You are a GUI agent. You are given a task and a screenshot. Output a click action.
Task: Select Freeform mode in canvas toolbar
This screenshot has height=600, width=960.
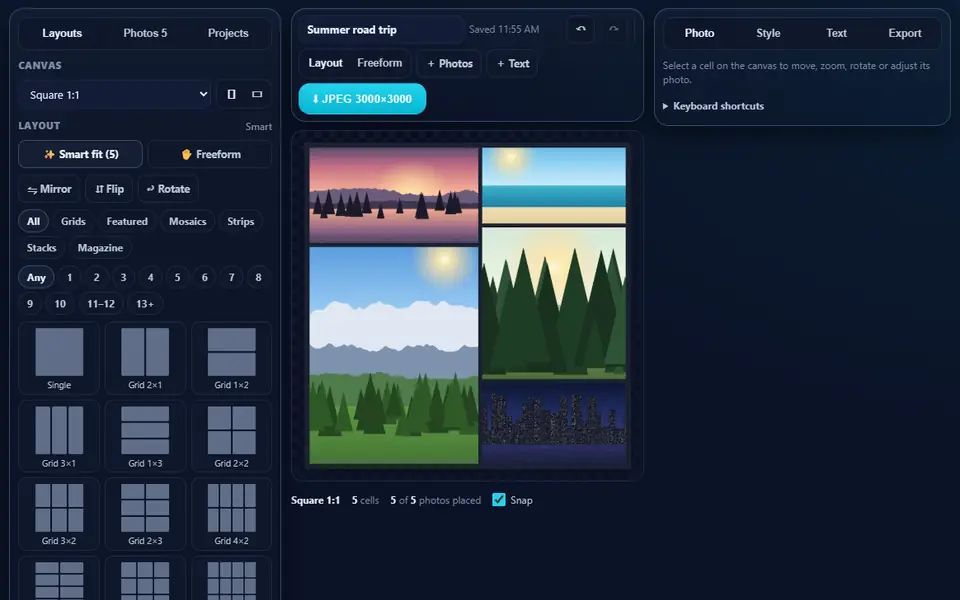380,63
